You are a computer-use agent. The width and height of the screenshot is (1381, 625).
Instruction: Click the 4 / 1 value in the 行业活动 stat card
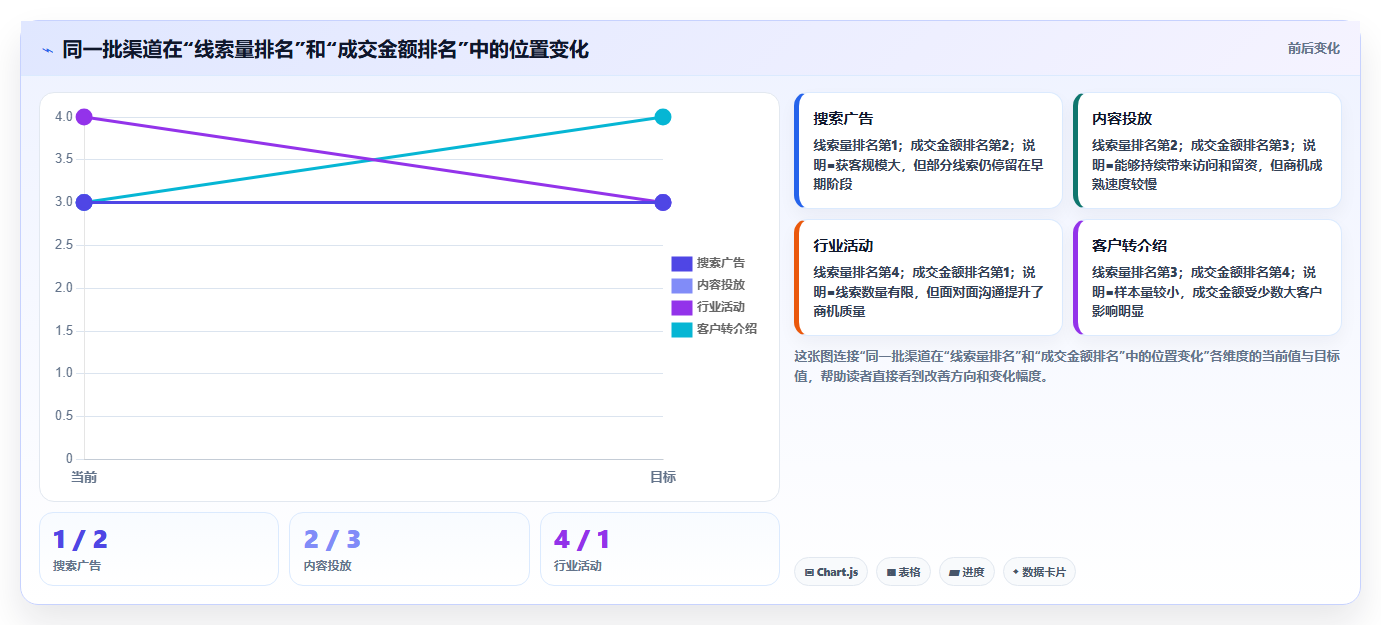click(x=582, y=540)
